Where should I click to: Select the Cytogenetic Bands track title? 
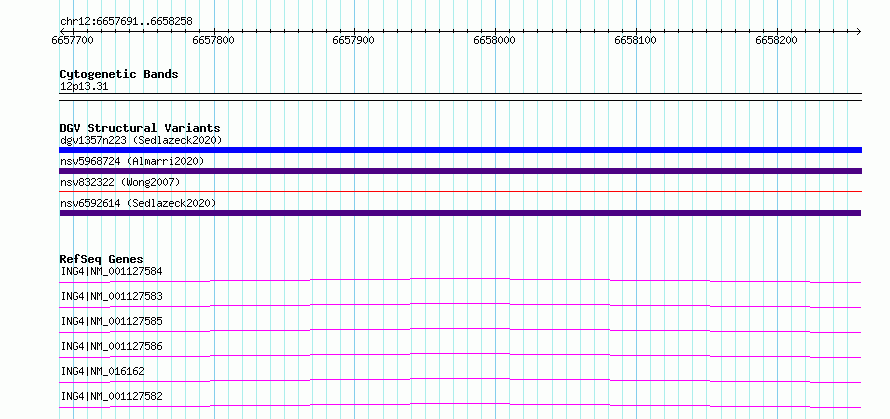tap(119, 74)
